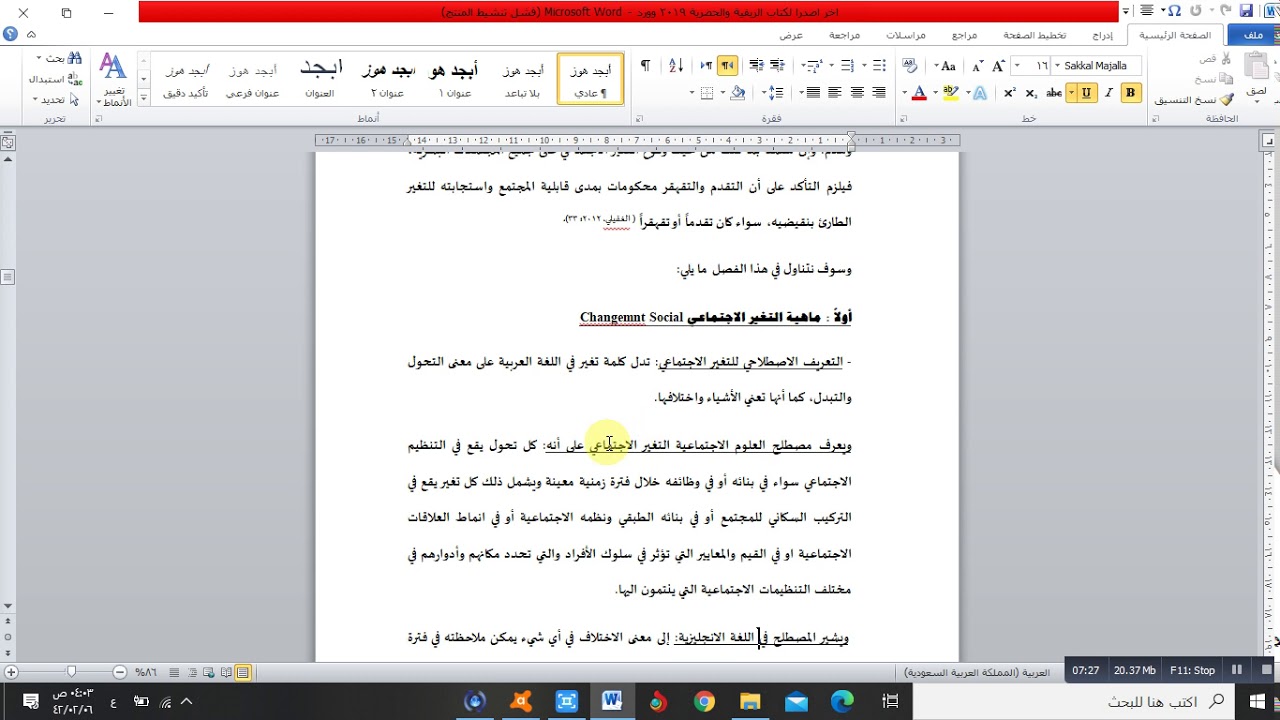Image resolution: width=1280 pixels, height=720 pixels.
Task: Click zoom in plus button
Action: click(11, 672)
